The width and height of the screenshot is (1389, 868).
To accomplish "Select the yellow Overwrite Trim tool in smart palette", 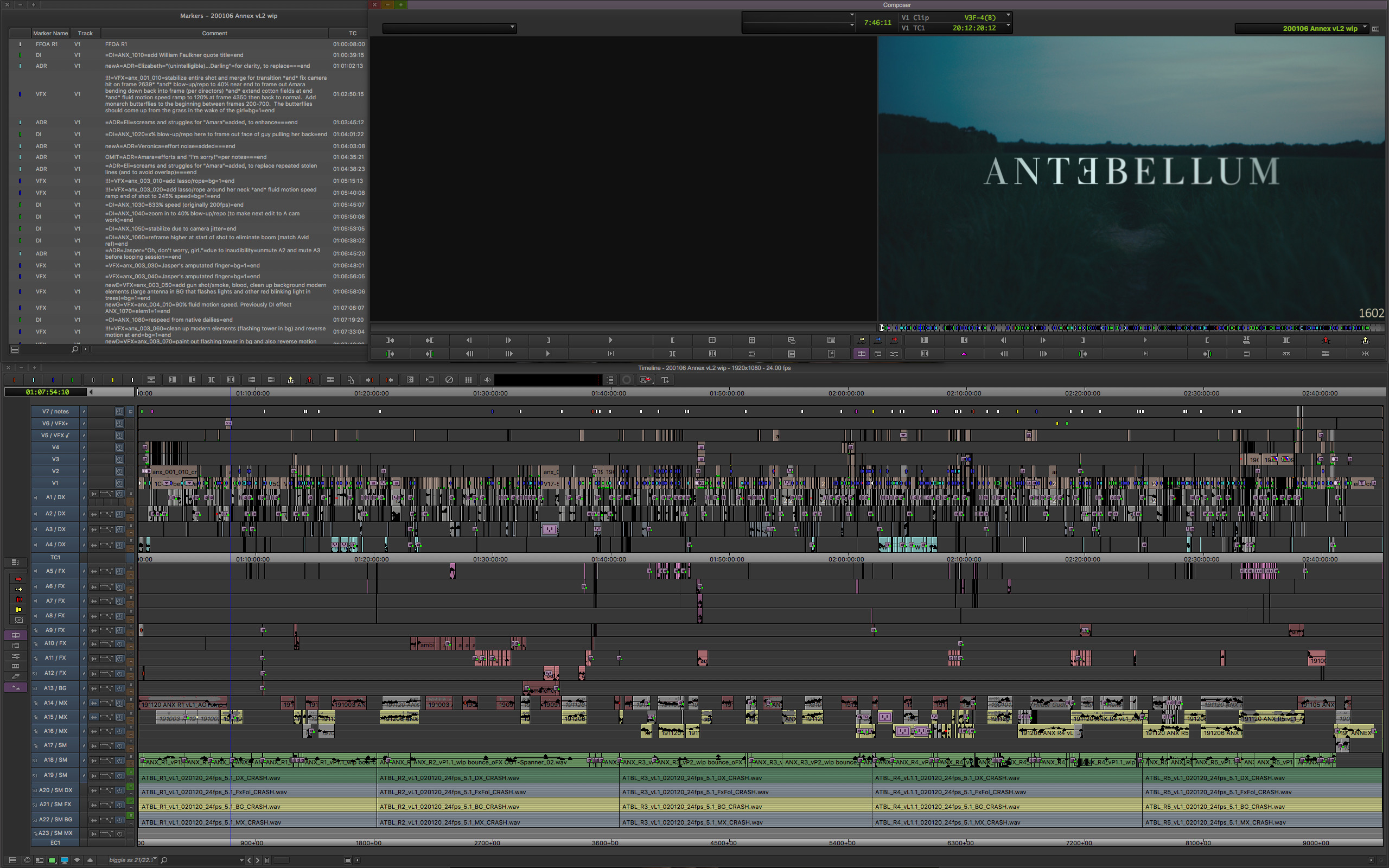I will (x=18, y=610).
